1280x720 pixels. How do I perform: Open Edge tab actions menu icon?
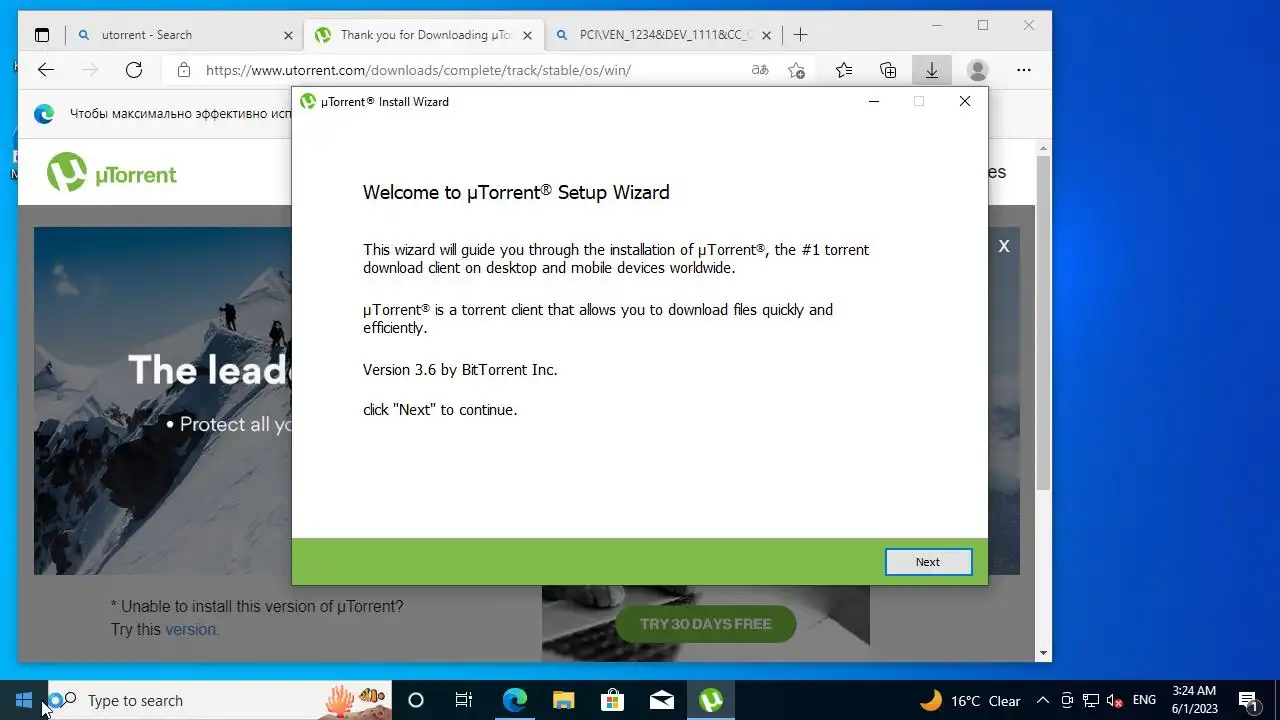pyautogui.click(x=42, y=35)
